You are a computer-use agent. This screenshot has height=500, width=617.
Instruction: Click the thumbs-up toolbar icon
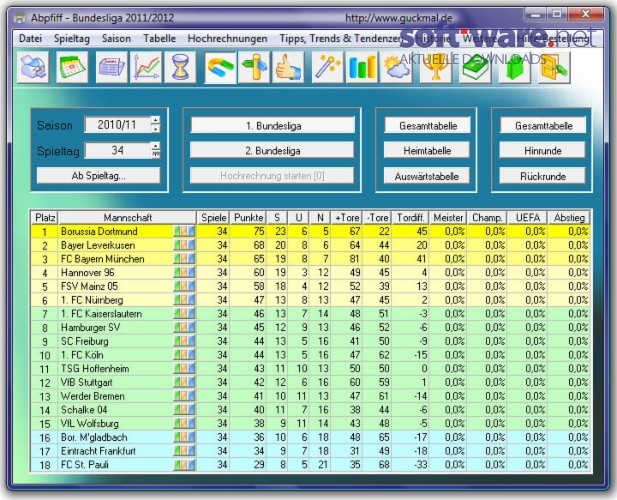click(x=288, y=67)
